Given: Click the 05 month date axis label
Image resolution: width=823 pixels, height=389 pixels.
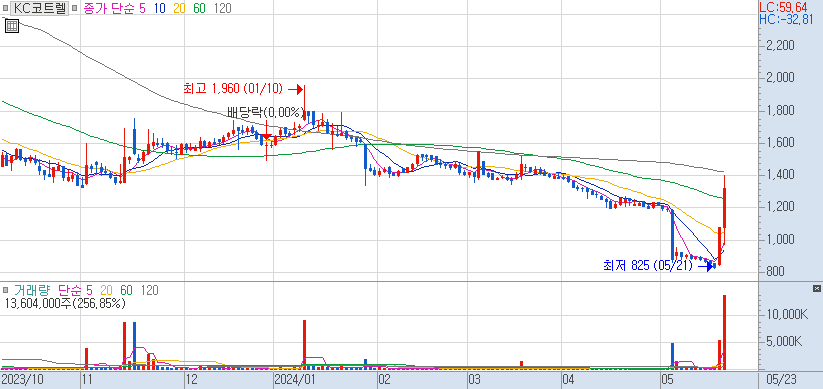Looking at the screenshot, I should 667,379.
